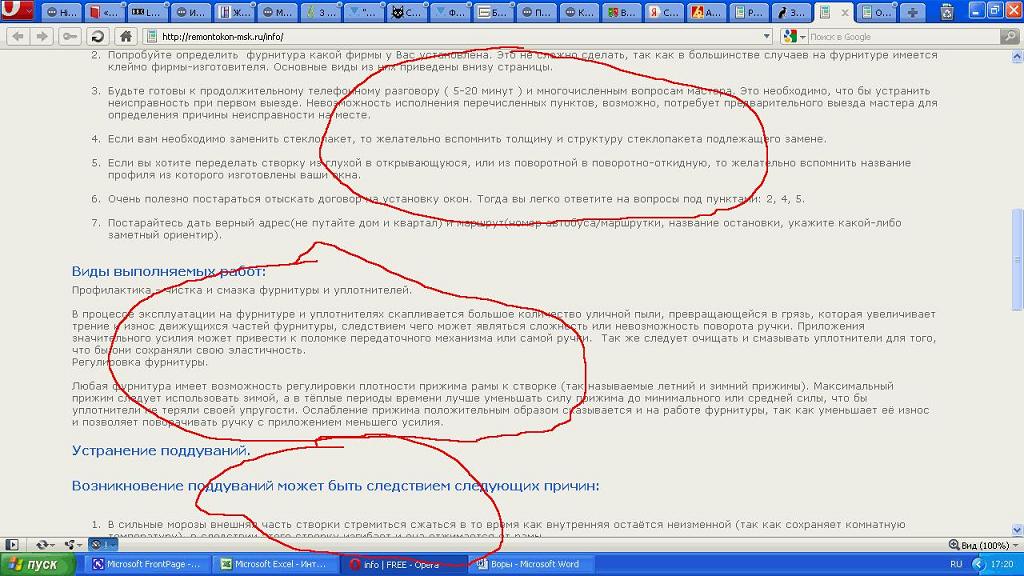Click the paragraph starting В процессе эксплуатации
The height and width of the screenshot is (576, 1024).
(x=504, y=332)
